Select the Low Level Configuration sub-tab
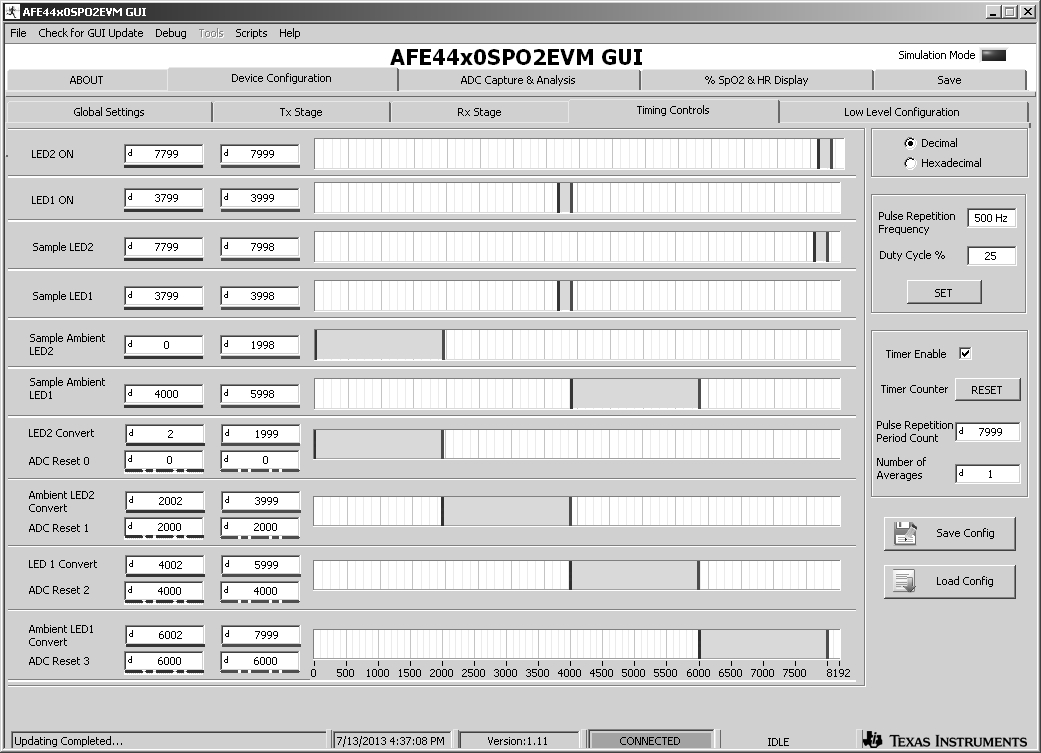Screen dimensions: 1041x753 (902, 112)
